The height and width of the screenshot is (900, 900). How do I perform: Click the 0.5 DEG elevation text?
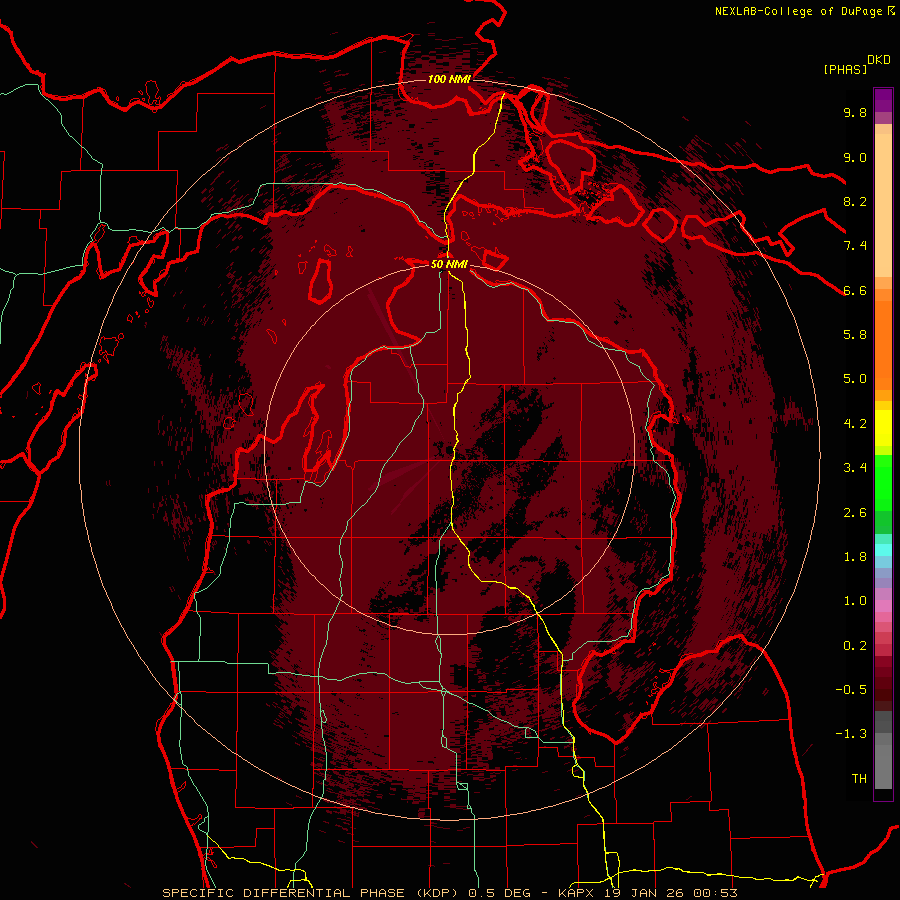[499, 893]
